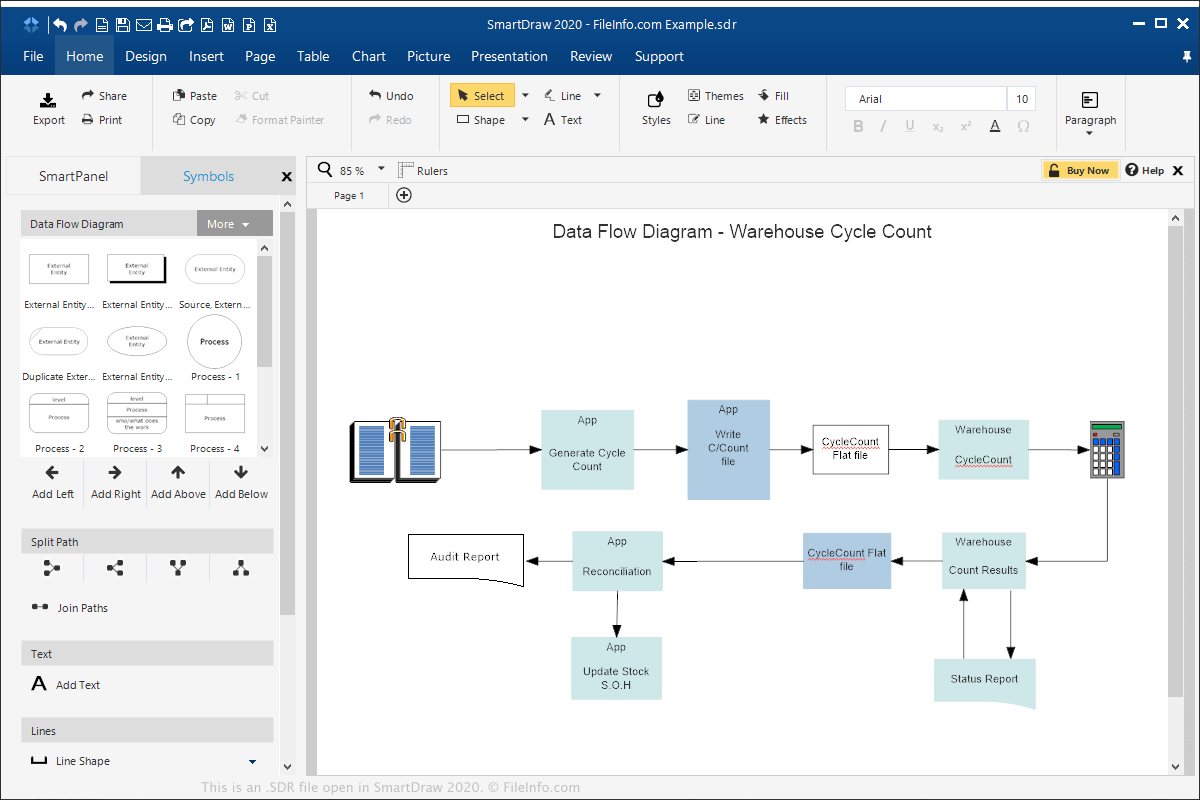Open the File menu
Image resolution: width=1200 pixels, height=800 pixels.
pos(33,56)
